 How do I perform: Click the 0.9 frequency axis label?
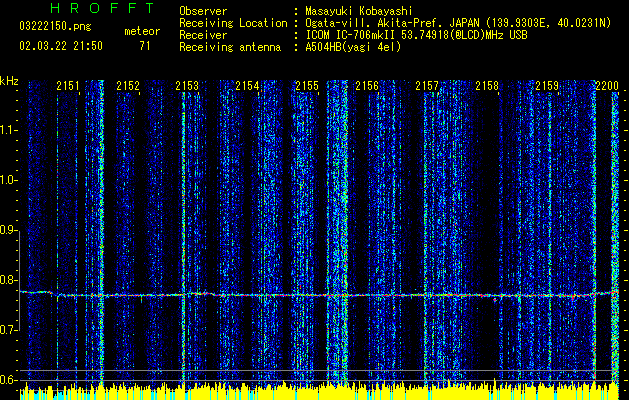coord(8,230)
